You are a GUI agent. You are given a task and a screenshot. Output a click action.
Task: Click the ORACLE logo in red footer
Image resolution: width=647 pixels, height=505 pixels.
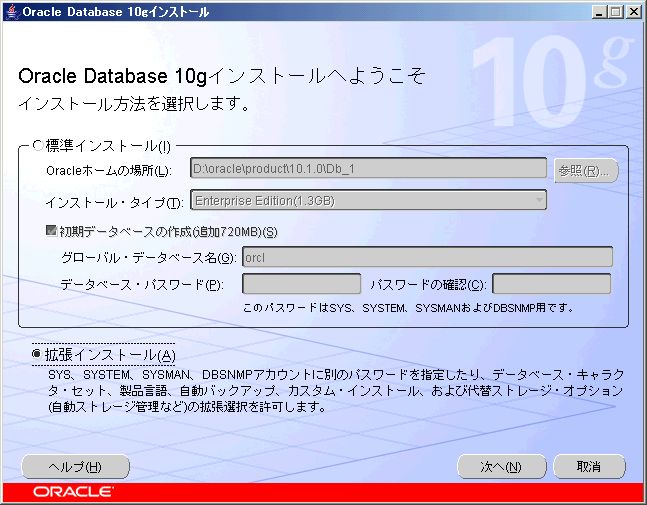coord(73,492)
